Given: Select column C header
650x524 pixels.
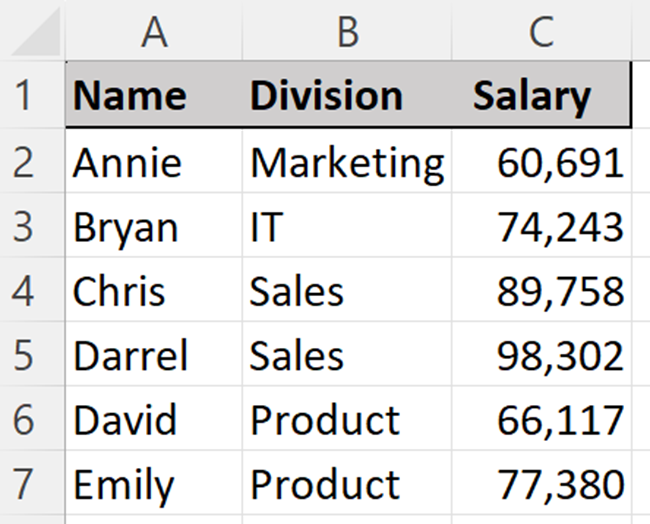Looking at the screenshot, I should 541,30.
